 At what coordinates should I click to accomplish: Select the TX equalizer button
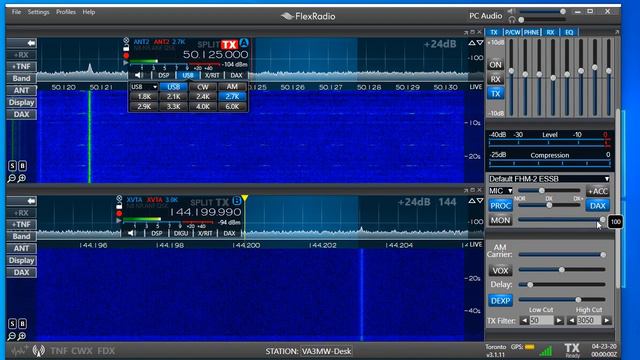(496, 93)
